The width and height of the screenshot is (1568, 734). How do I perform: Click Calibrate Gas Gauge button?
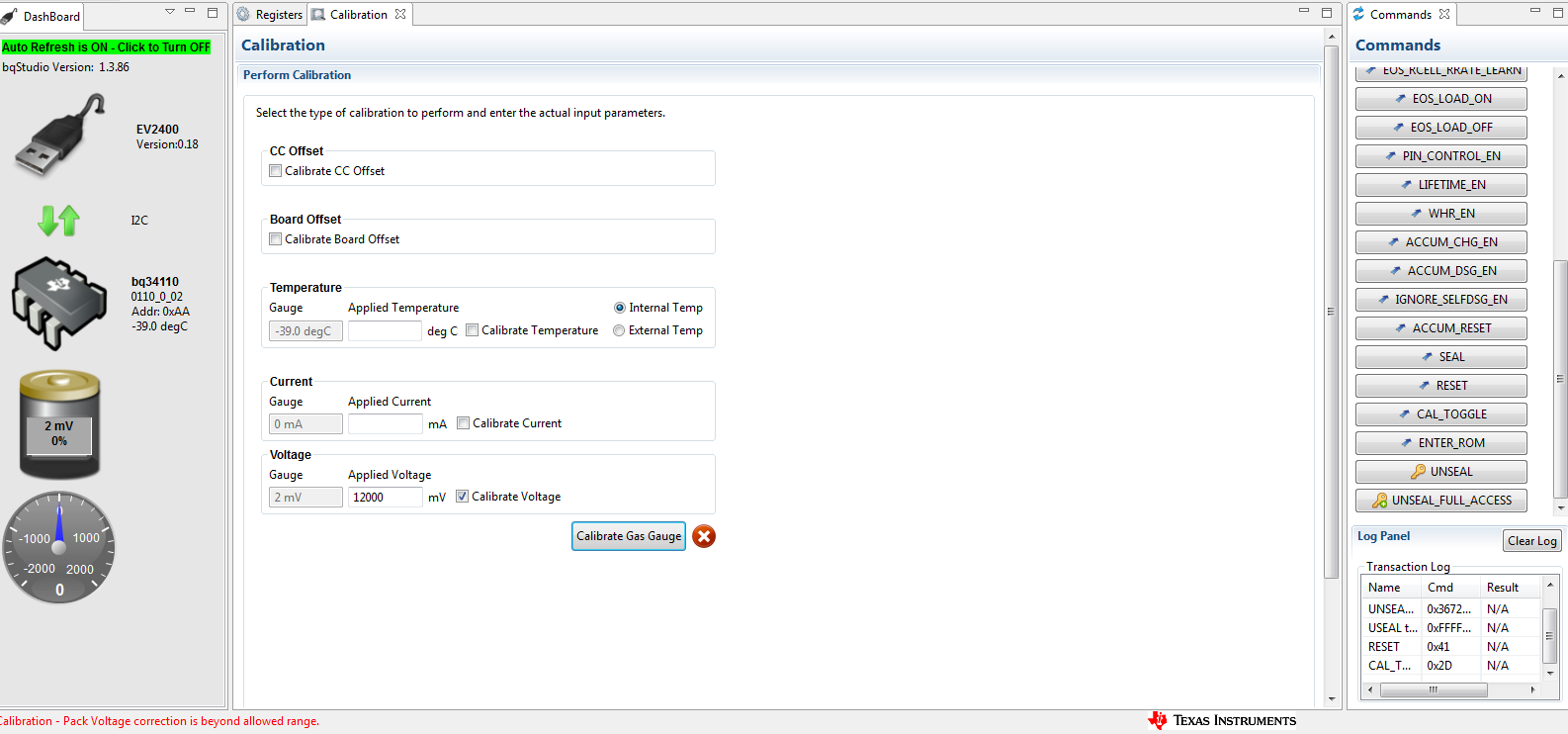point(629,536)
